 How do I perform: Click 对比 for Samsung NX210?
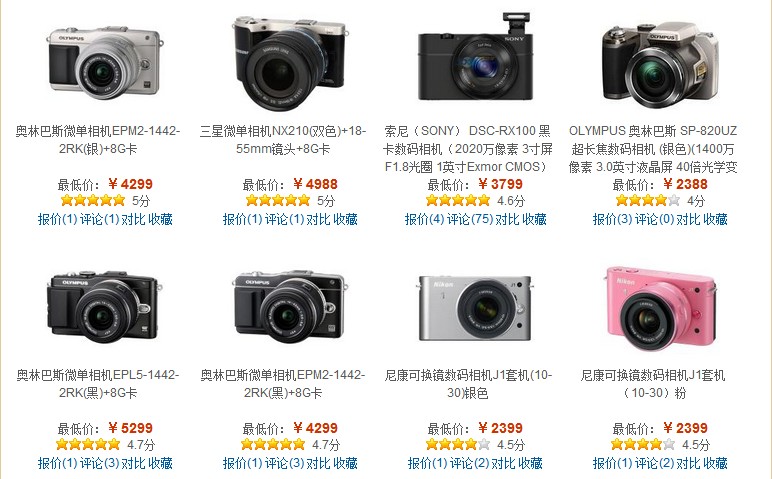click(x=318, y=219)
